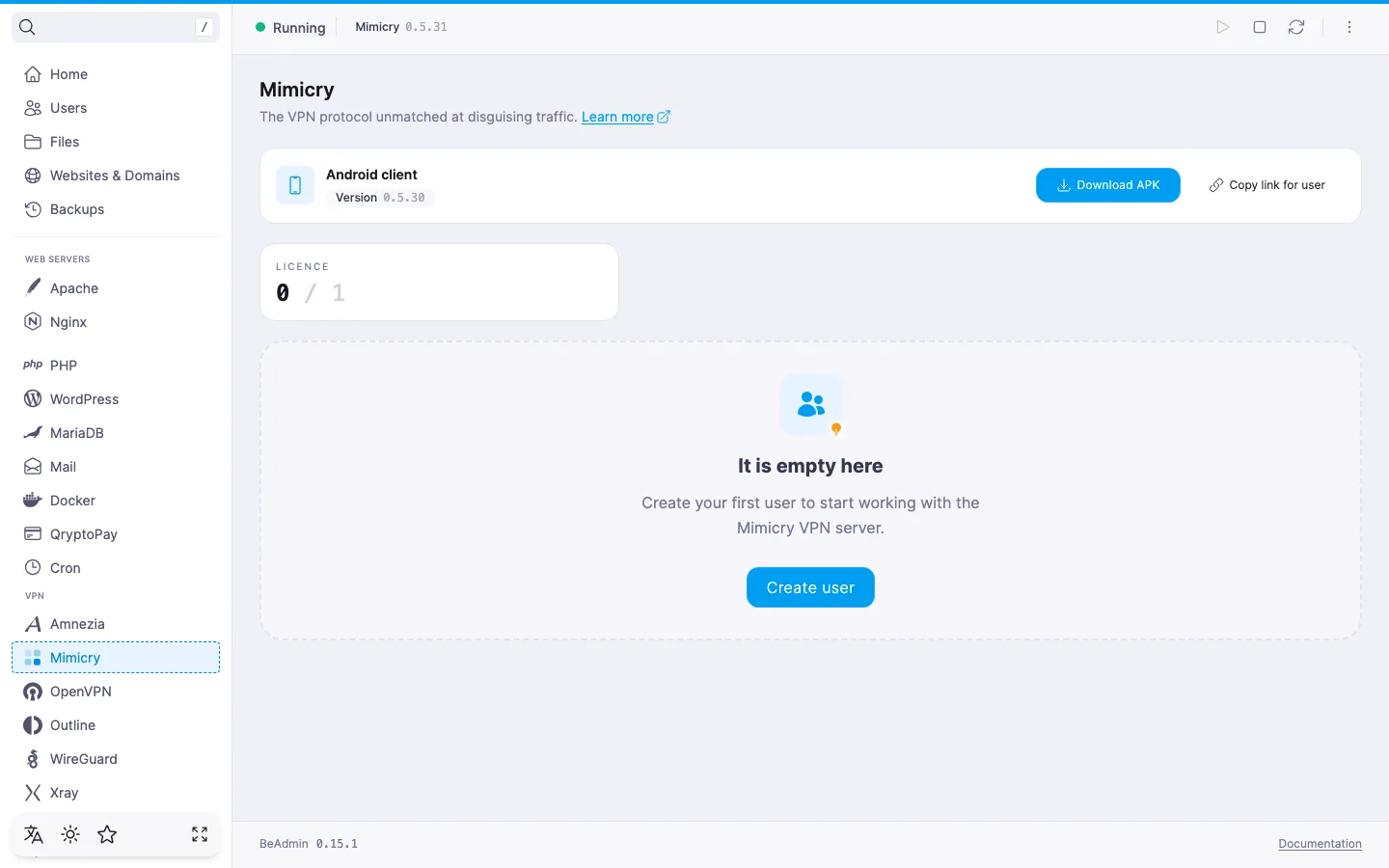The height and width of the screenshot is (868, 1389).
Task: Open OpenVPN section
Action: pyautogui.click(x=116, y=692)
